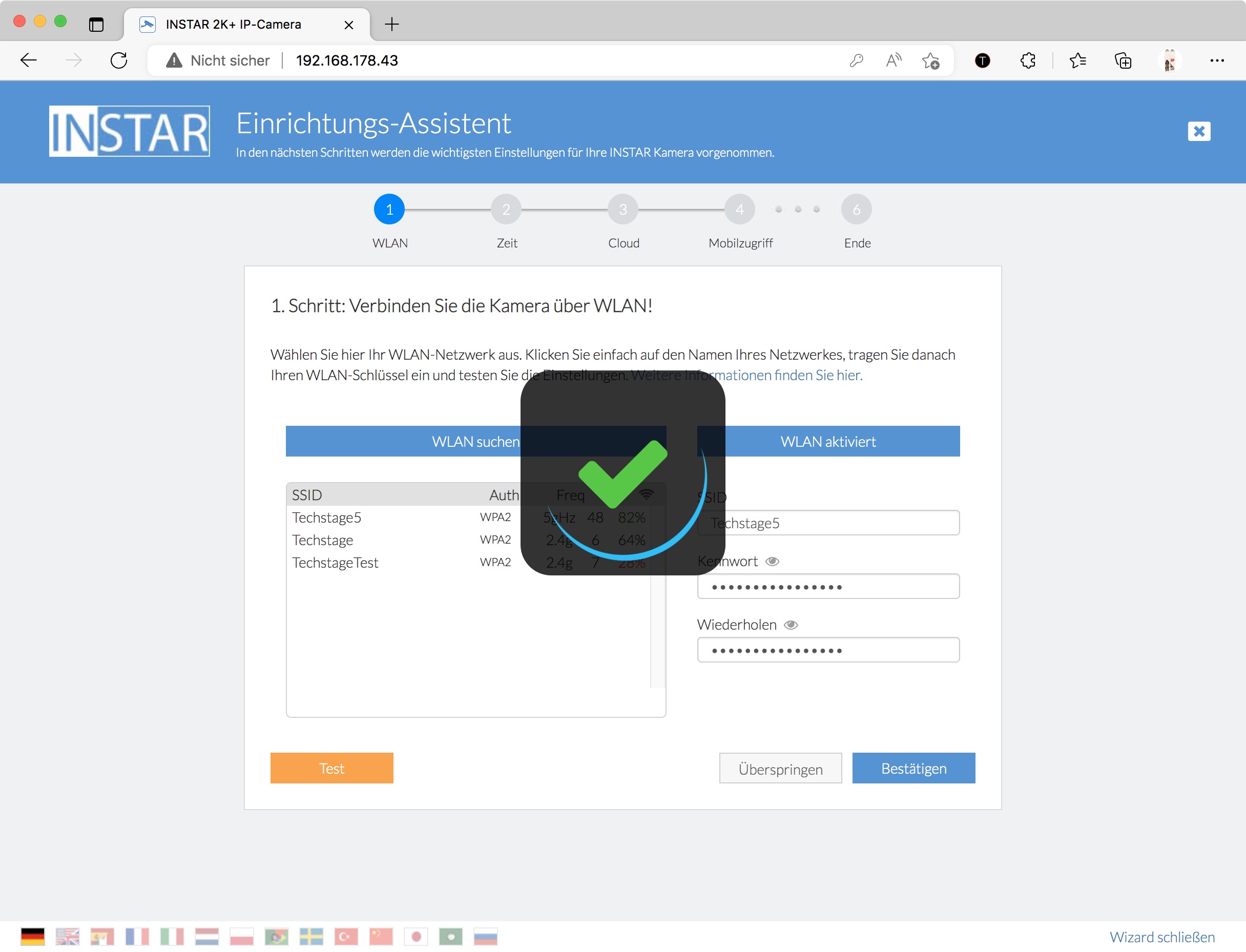The height and width of the screenshot is (952, 1246).
Task: Pick the Japanese flag language option
Action: [x=416, y=936]
